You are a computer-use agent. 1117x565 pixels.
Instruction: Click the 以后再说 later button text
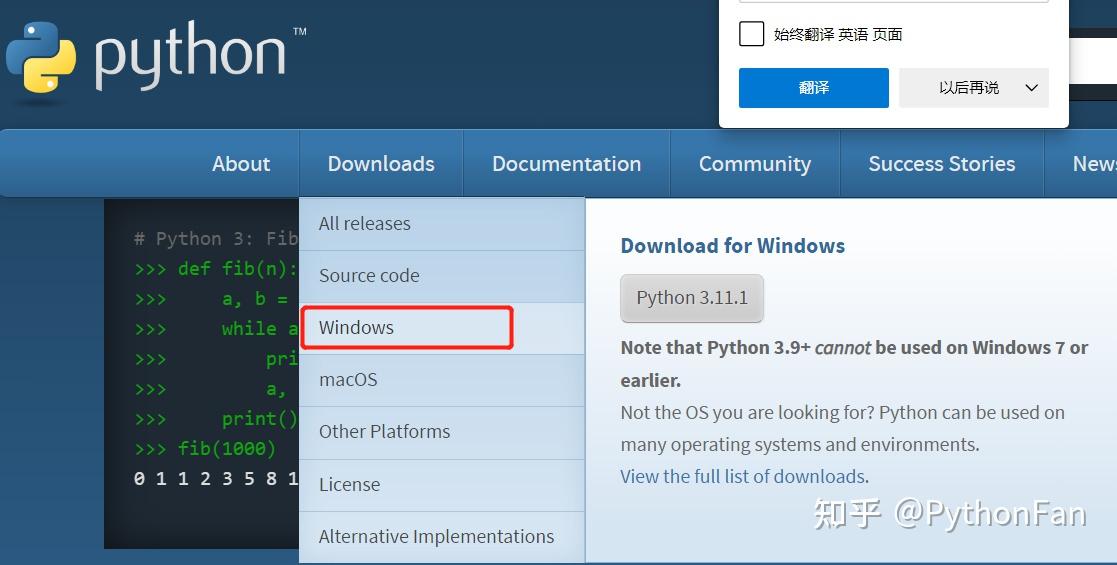click(x=968, y=88)
